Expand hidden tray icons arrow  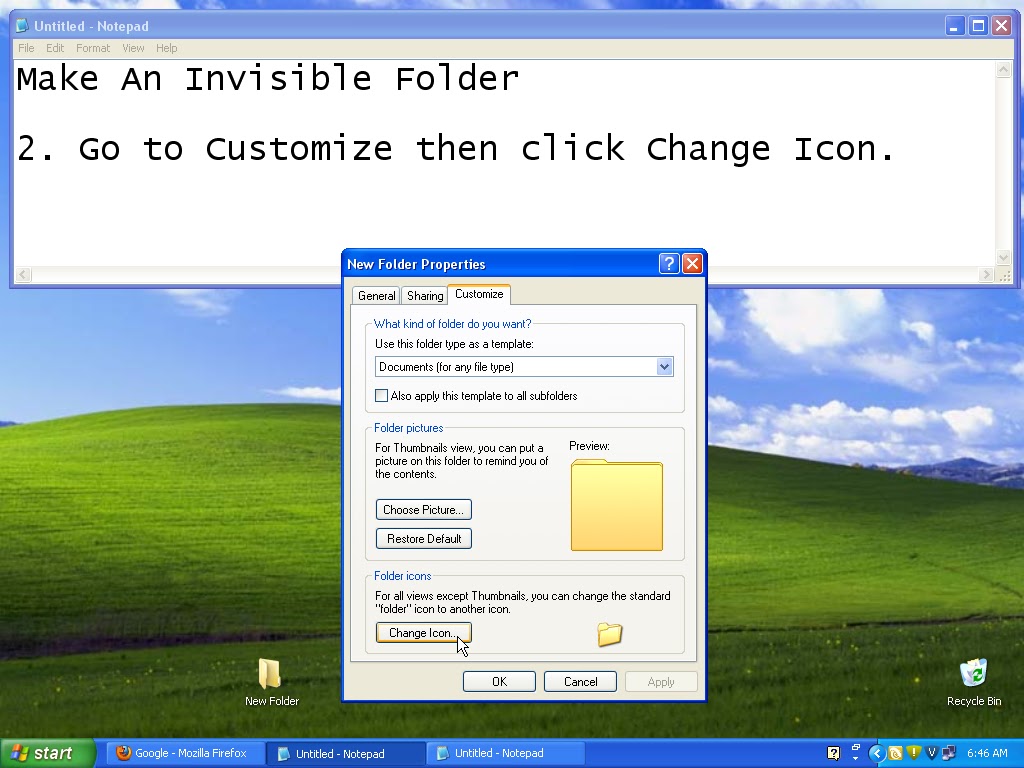coord(876,754)
